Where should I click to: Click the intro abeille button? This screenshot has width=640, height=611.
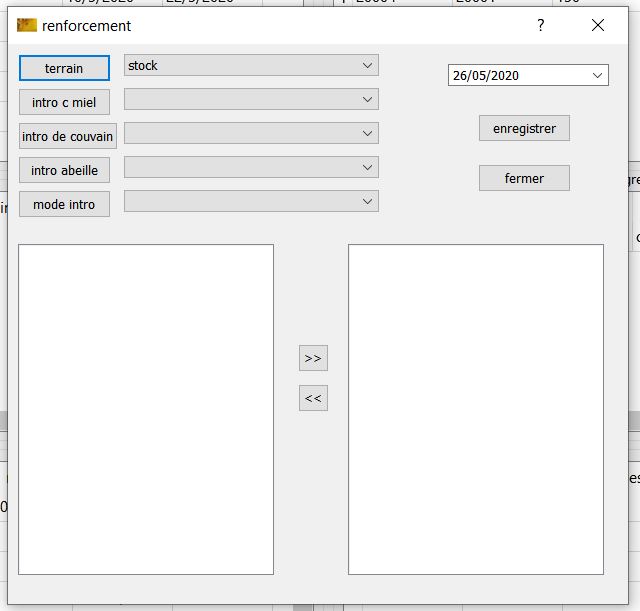point(64,170)
